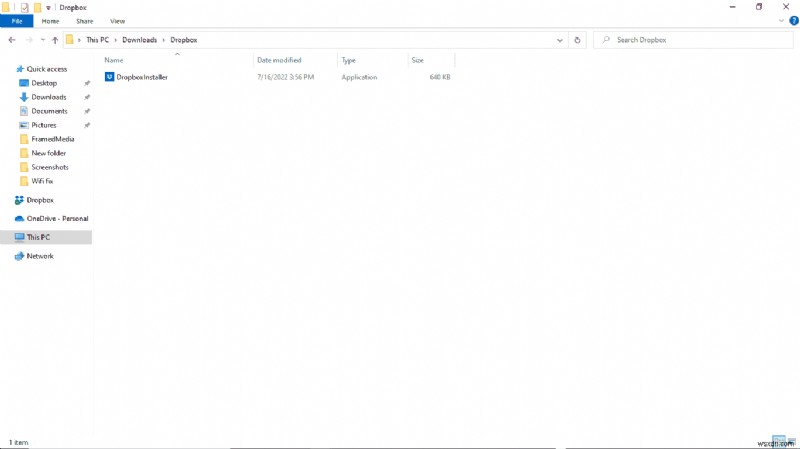This screenshot has width=800, height=449.
Task: Click the Network icon in navigation pane
Action: (x=19, y=256)
